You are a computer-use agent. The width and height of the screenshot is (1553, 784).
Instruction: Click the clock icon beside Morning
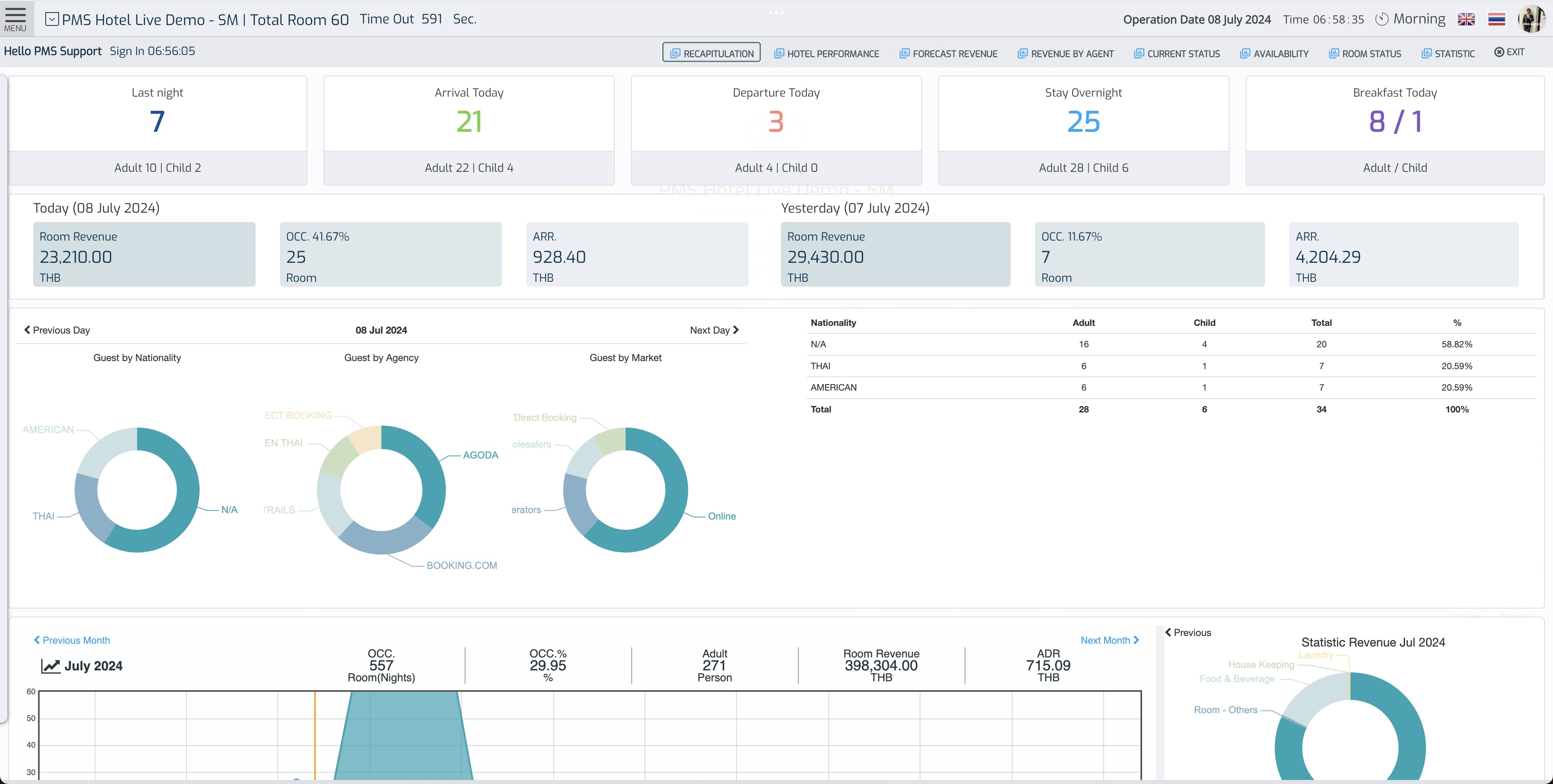pos(1382,19)
